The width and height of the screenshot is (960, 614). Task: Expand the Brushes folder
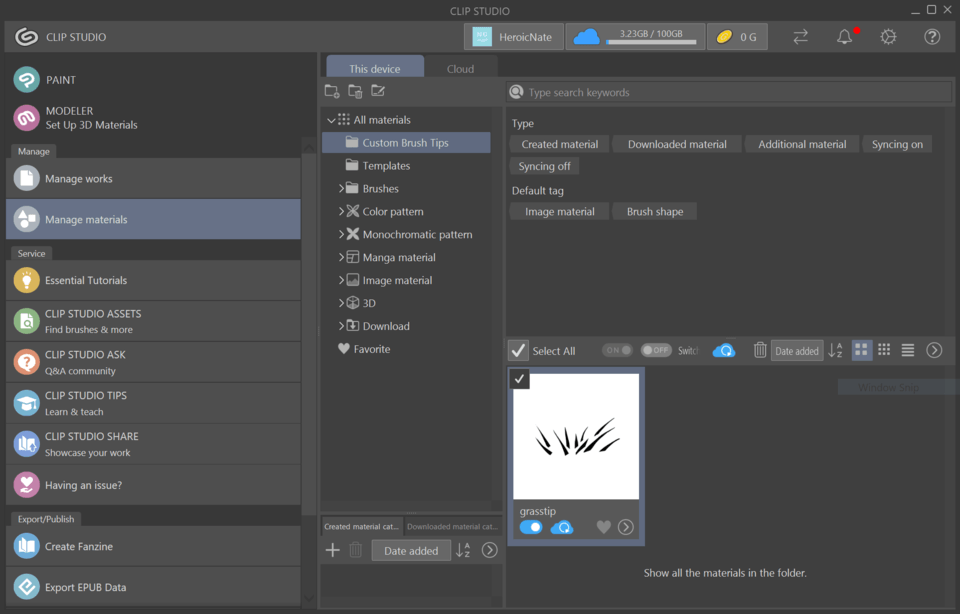[341, 189]
